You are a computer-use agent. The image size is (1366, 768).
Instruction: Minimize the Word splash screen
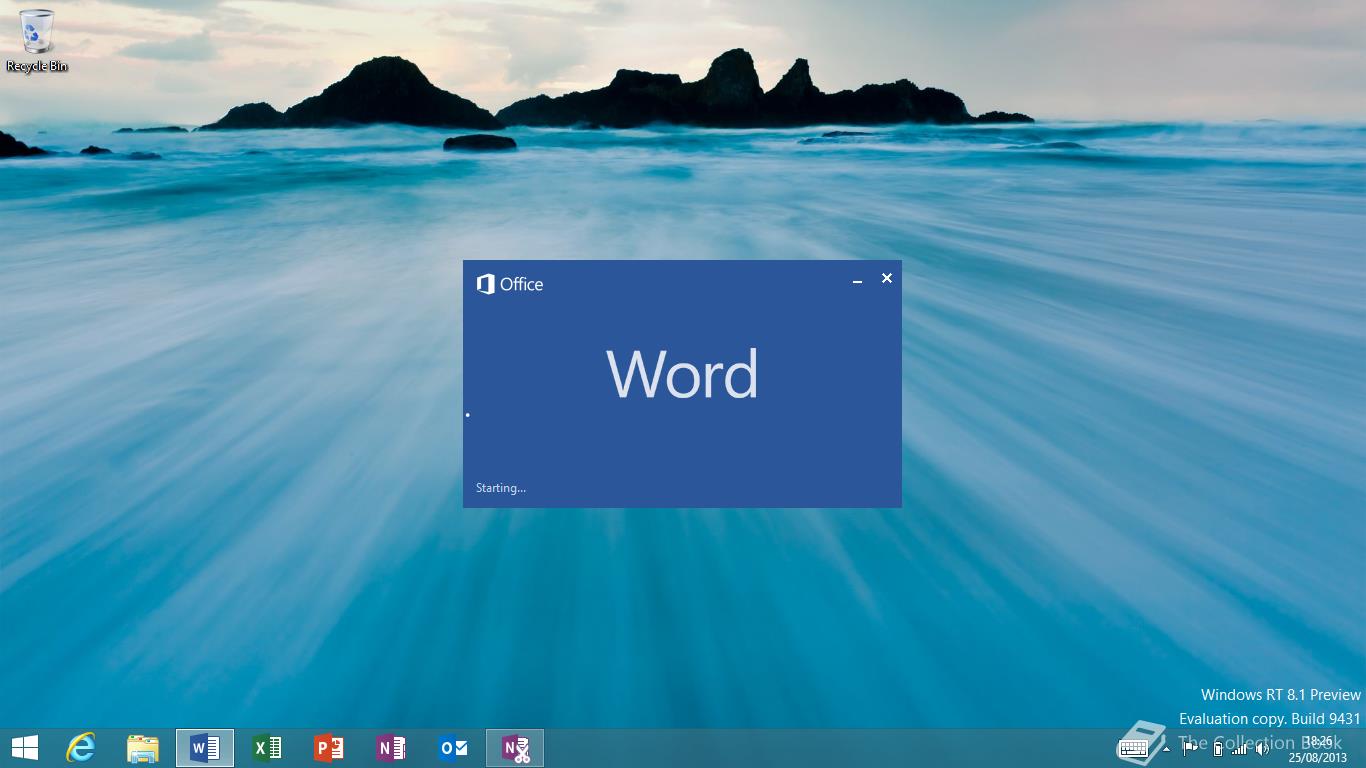pos(857,280)
